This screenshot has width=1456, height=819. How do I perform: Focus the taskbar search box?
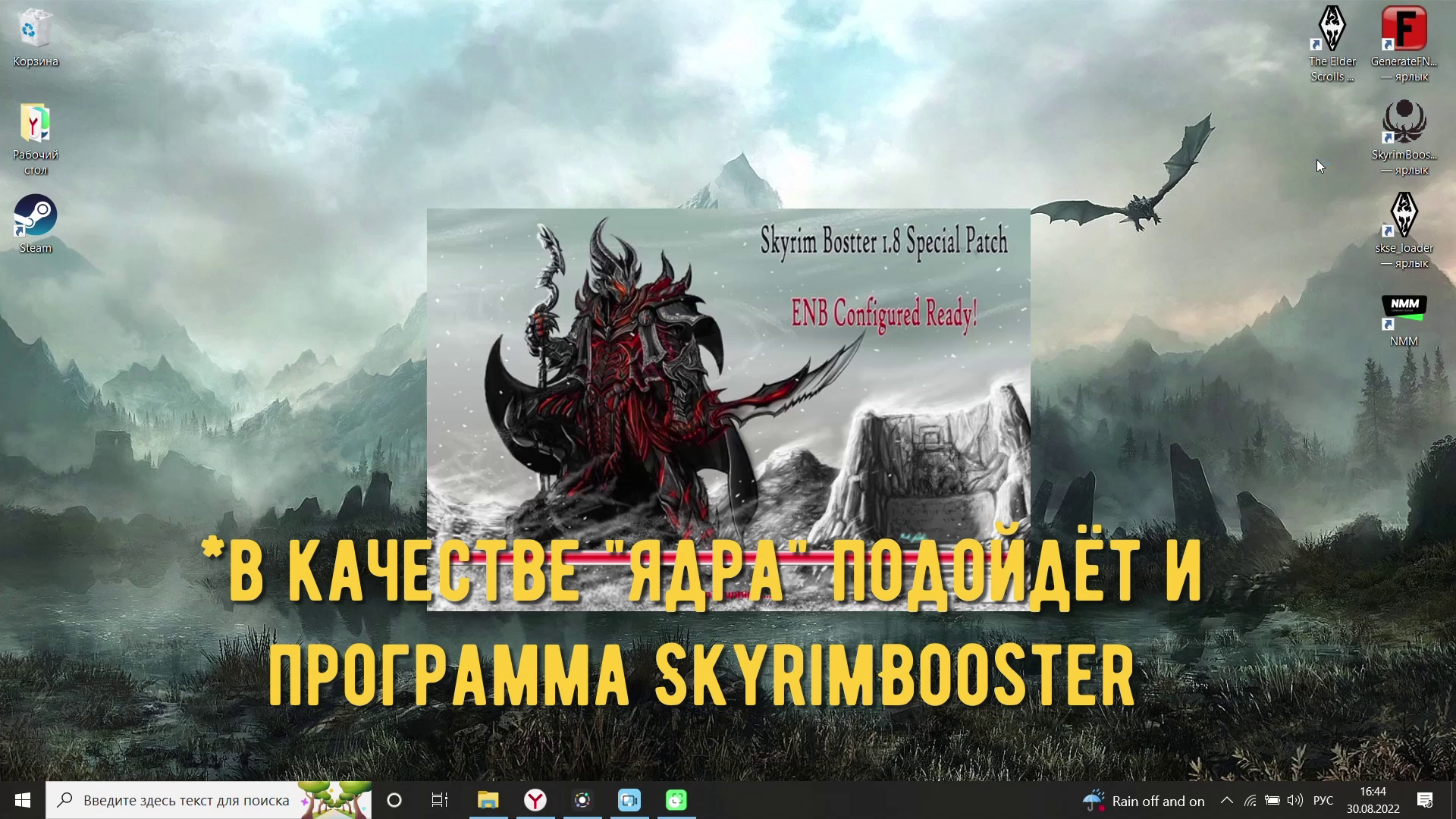pos(209,800)
